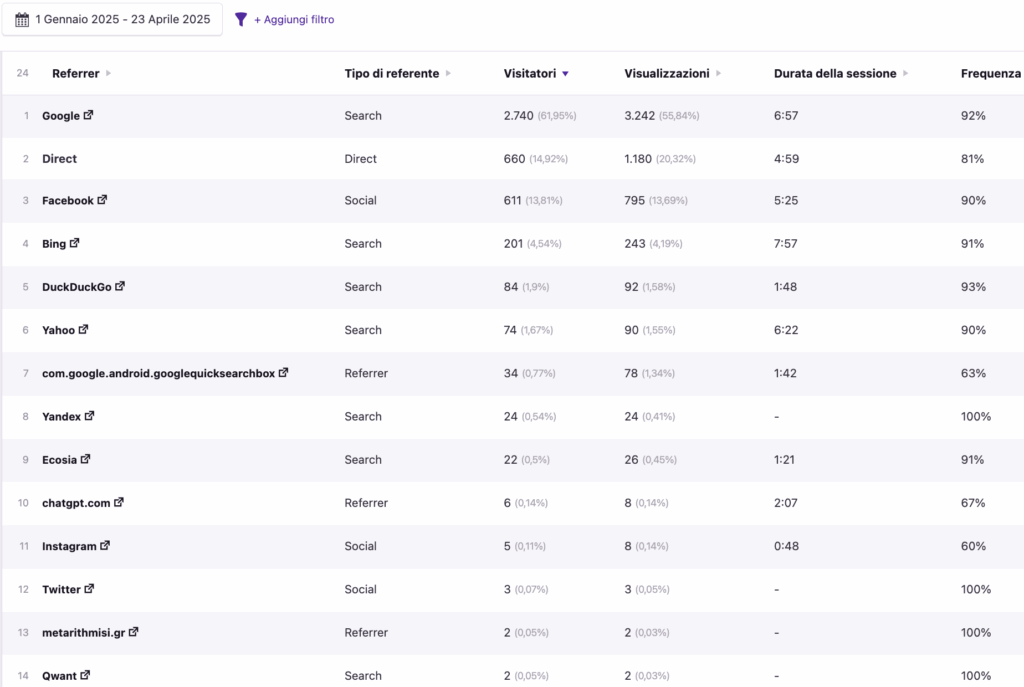This screenshot has height=687, width=1024.
Task: Select the DuckDuckGo referrer name
Action: [x=76, y=287]
